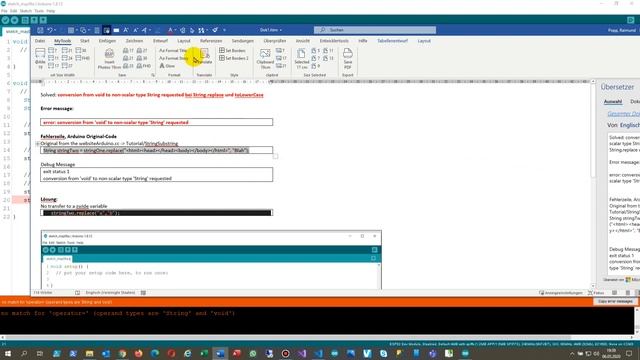This screenshot has height=360, width=640.
Task: Click the Fokus mode status bar icon
Action: pos(596,293)
